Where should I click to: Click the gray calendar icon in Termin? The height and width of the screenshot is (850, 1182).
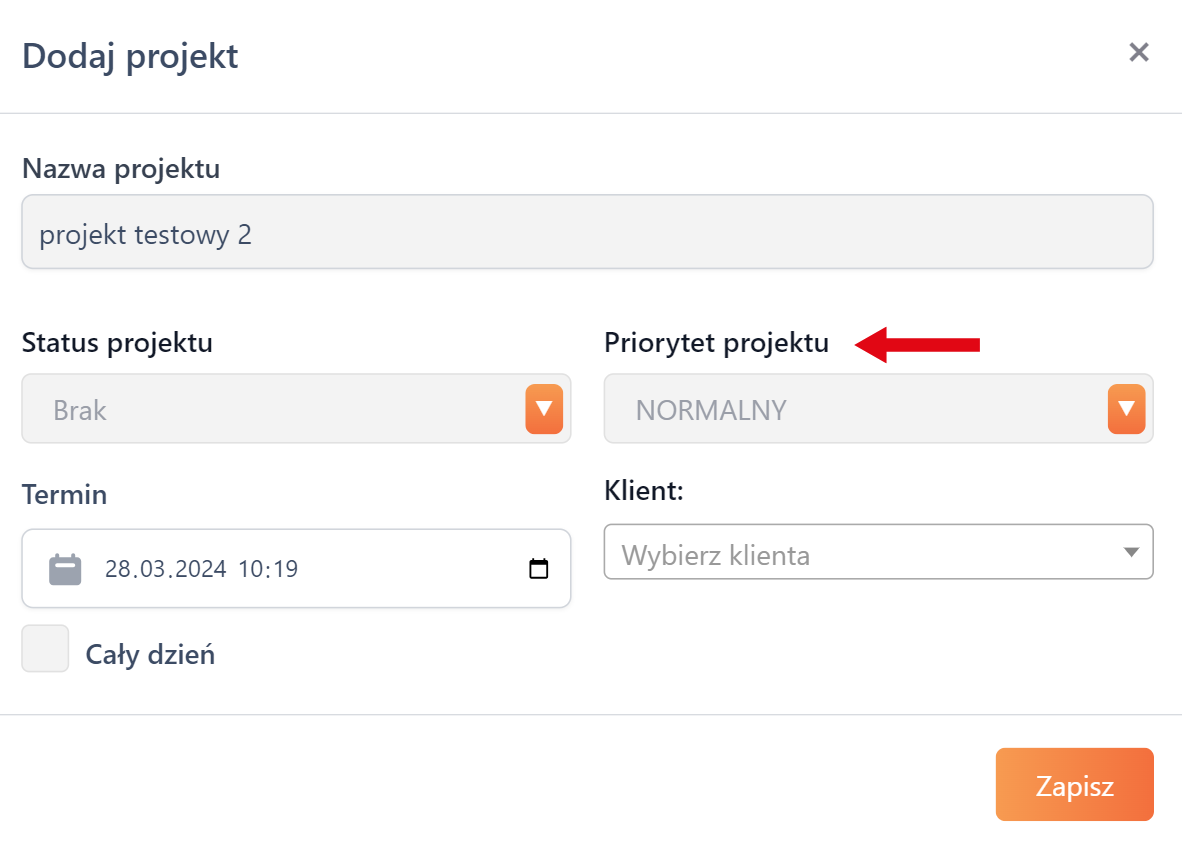click(65, 569)
